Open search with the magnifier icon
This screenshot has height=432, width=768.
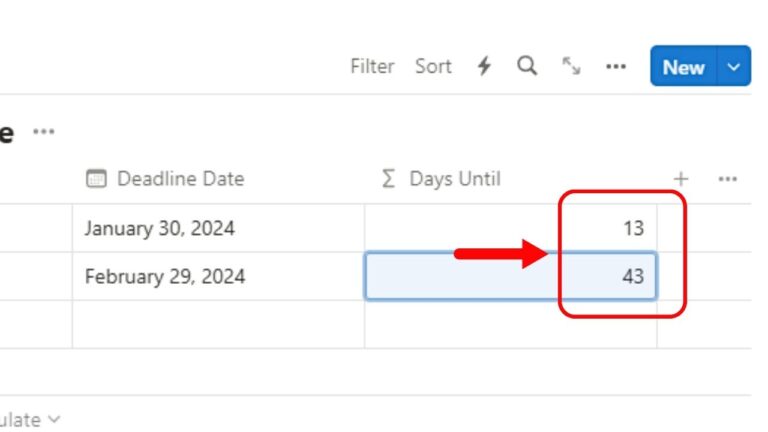pyautogui.click(x=527, y=66)
